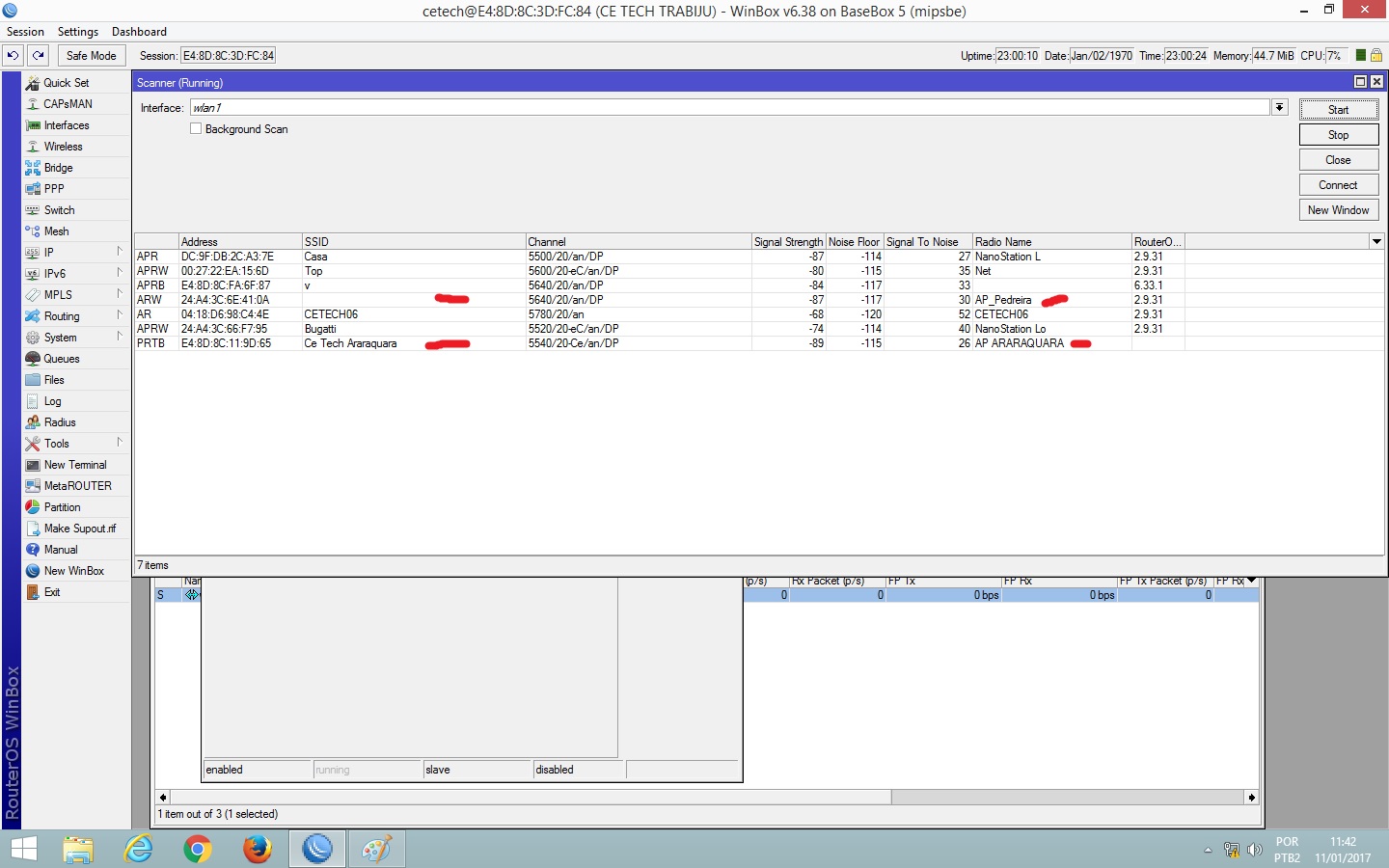Click the background window's horizontal scrollbar thumb
Image resolution: width=1389 pixels, height=868 pixels.
(531, 798)
